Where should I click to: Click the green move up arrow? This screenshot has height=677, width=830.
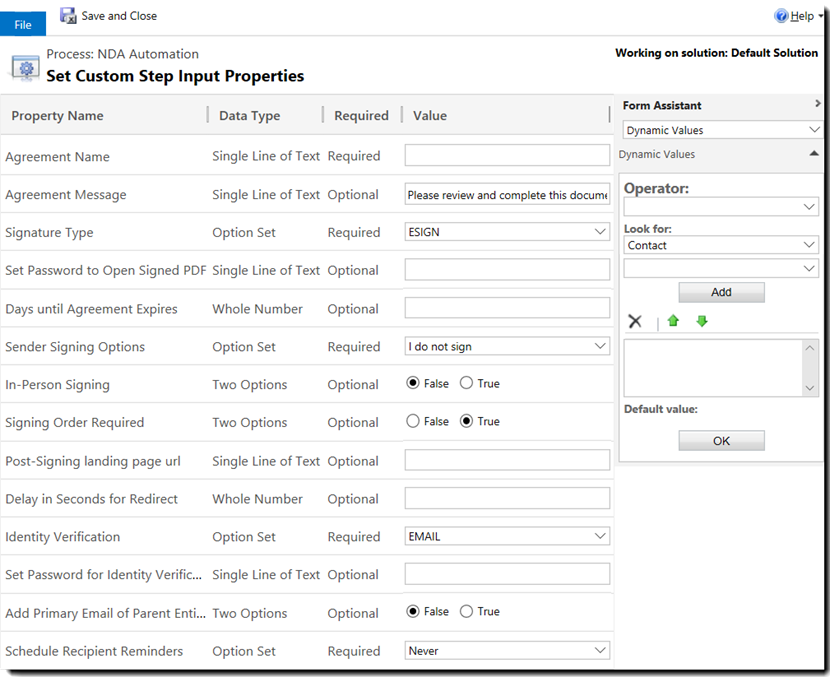tap(673, 321)
